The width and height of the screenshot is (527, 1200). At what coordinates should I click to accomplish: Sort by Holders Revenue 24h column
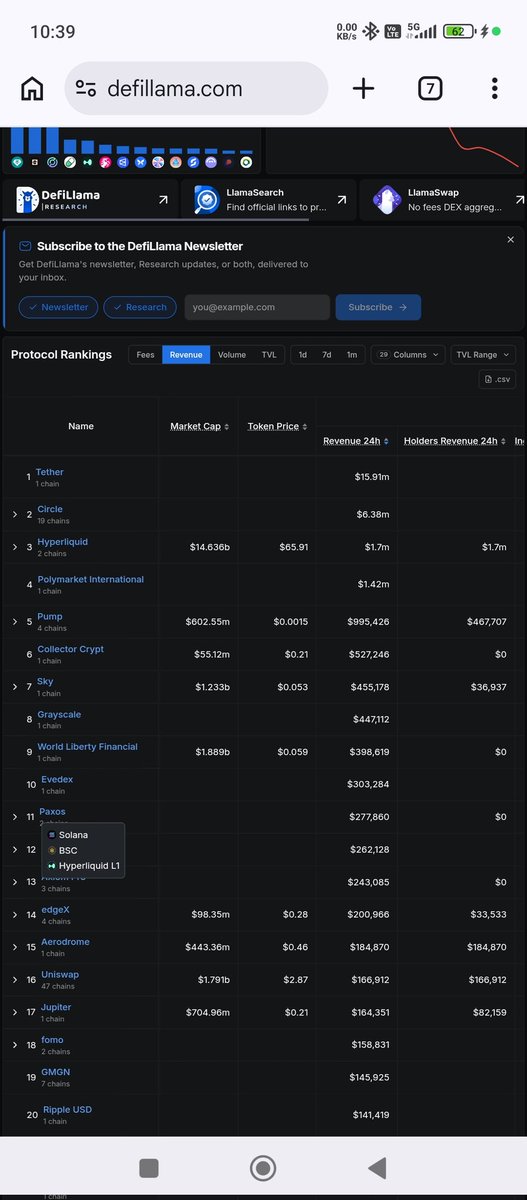pyautogui.click(x=455, y=441)
